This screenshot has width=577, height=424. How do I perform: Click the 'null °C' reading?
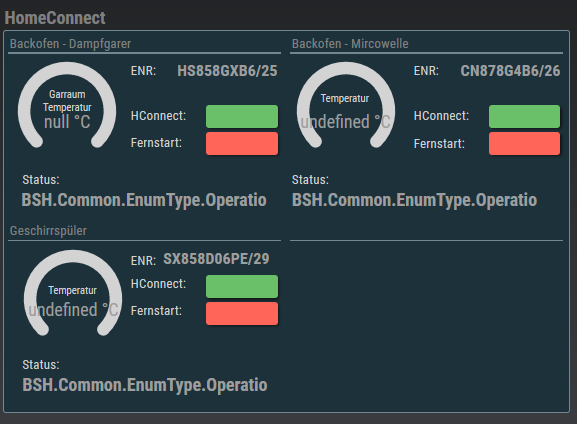point(67,122)
